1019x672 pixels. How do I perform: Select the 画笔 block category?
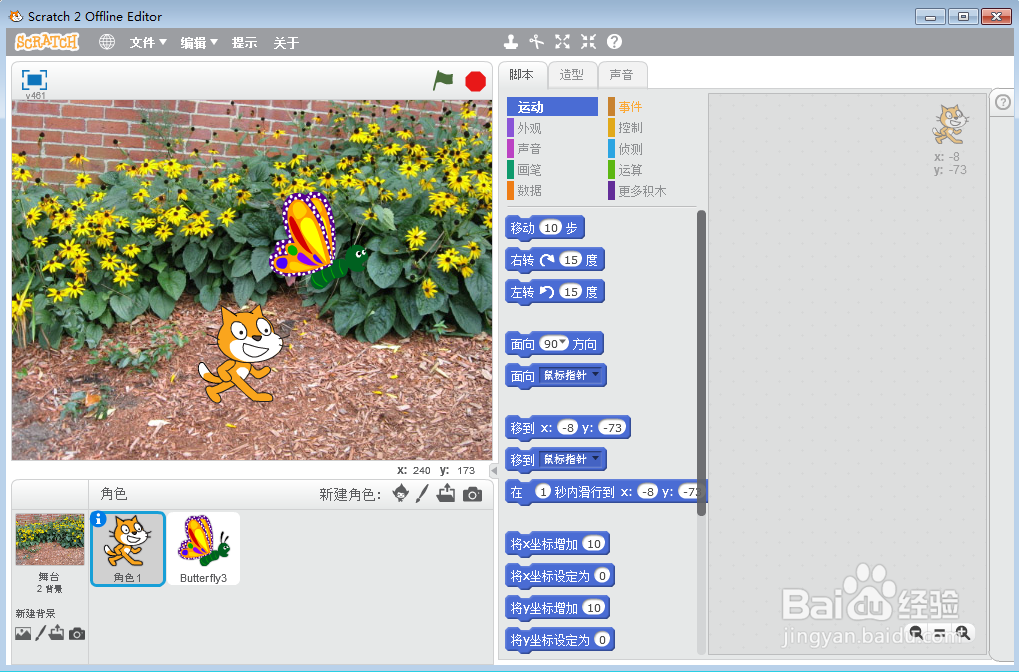[x=552, y=170]
